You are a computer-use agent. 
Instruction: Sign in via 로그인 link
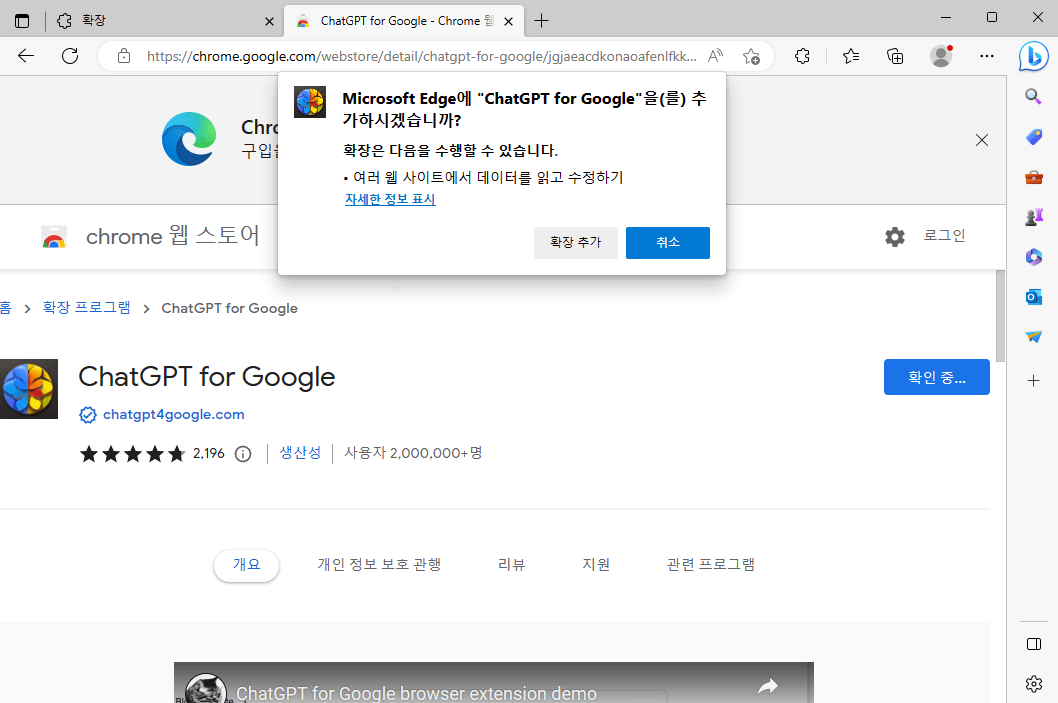pyautogui.click(x=945, y=235)
